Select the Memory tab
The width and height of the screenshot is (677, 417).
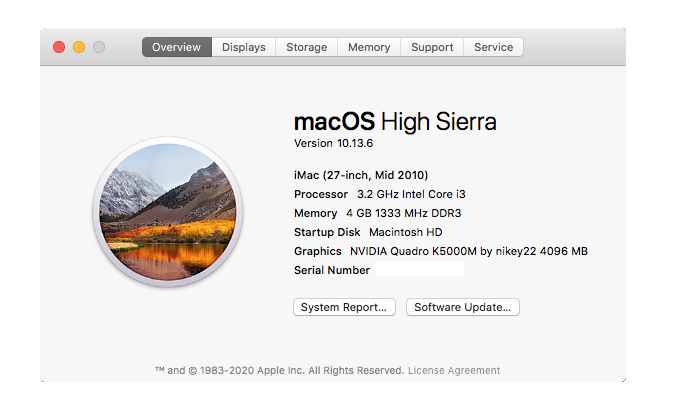tap(369, 47)
